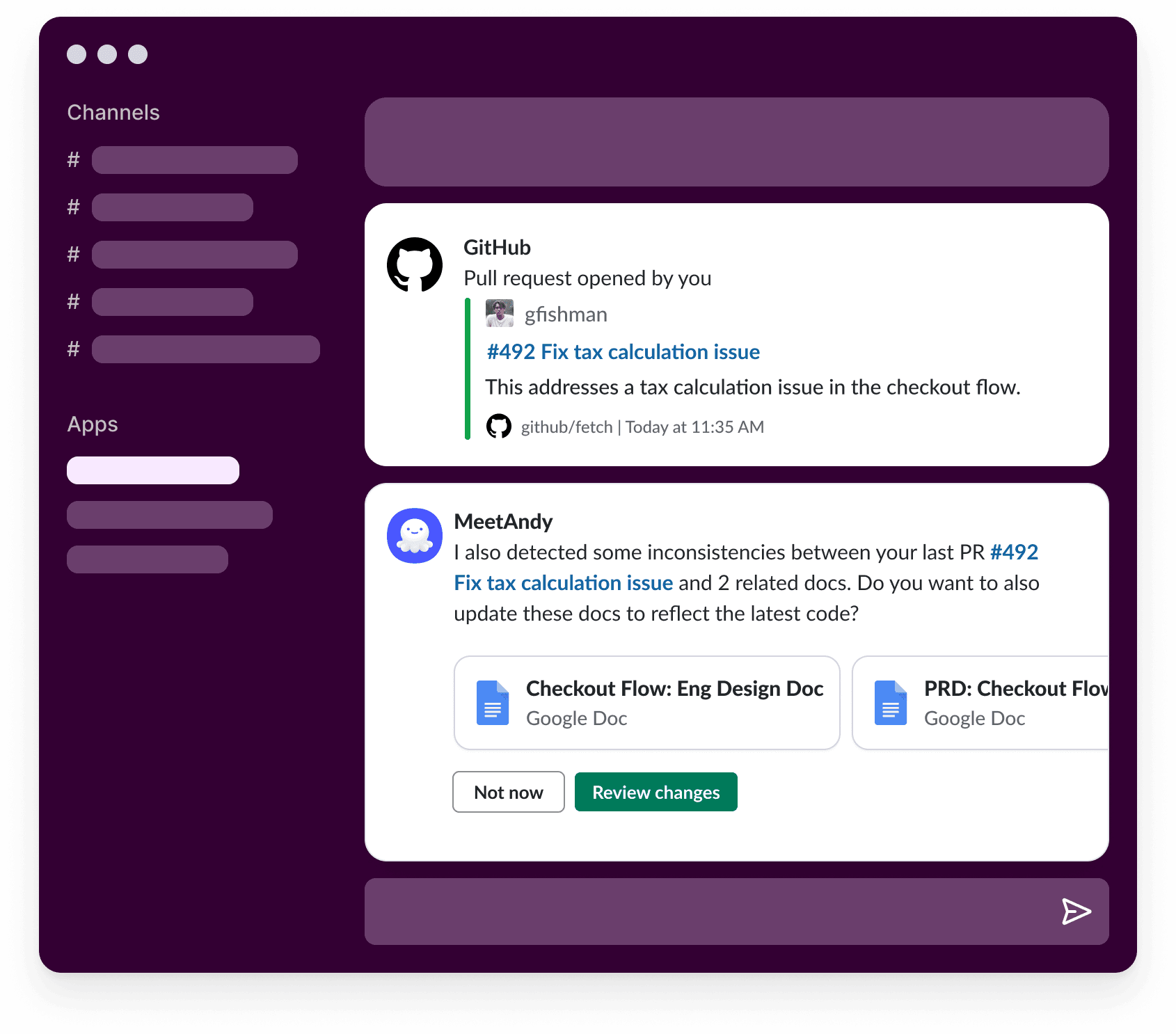The image size is (1176, 1034).
Task: Open #492 Fix tax calculation issue in GitHub card
Action: click(x=623, y=352)
